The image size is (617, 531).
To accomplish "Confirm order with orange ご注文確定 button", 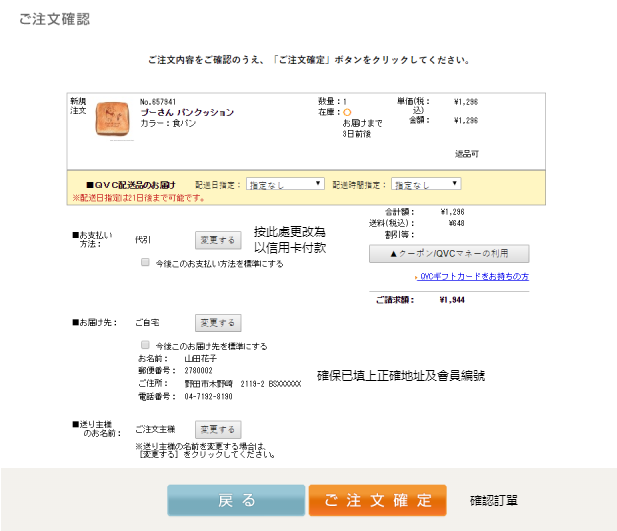I will (x=377, y=500).
